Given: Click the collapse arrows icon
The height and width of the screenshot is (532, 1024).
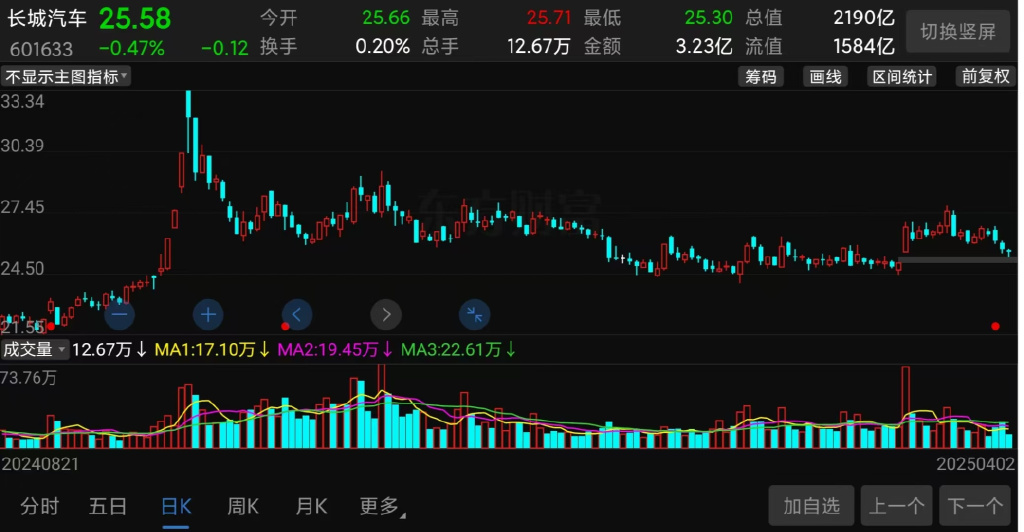Looking at the screenshot, I should pyautogui.click(x=475, y=315).
